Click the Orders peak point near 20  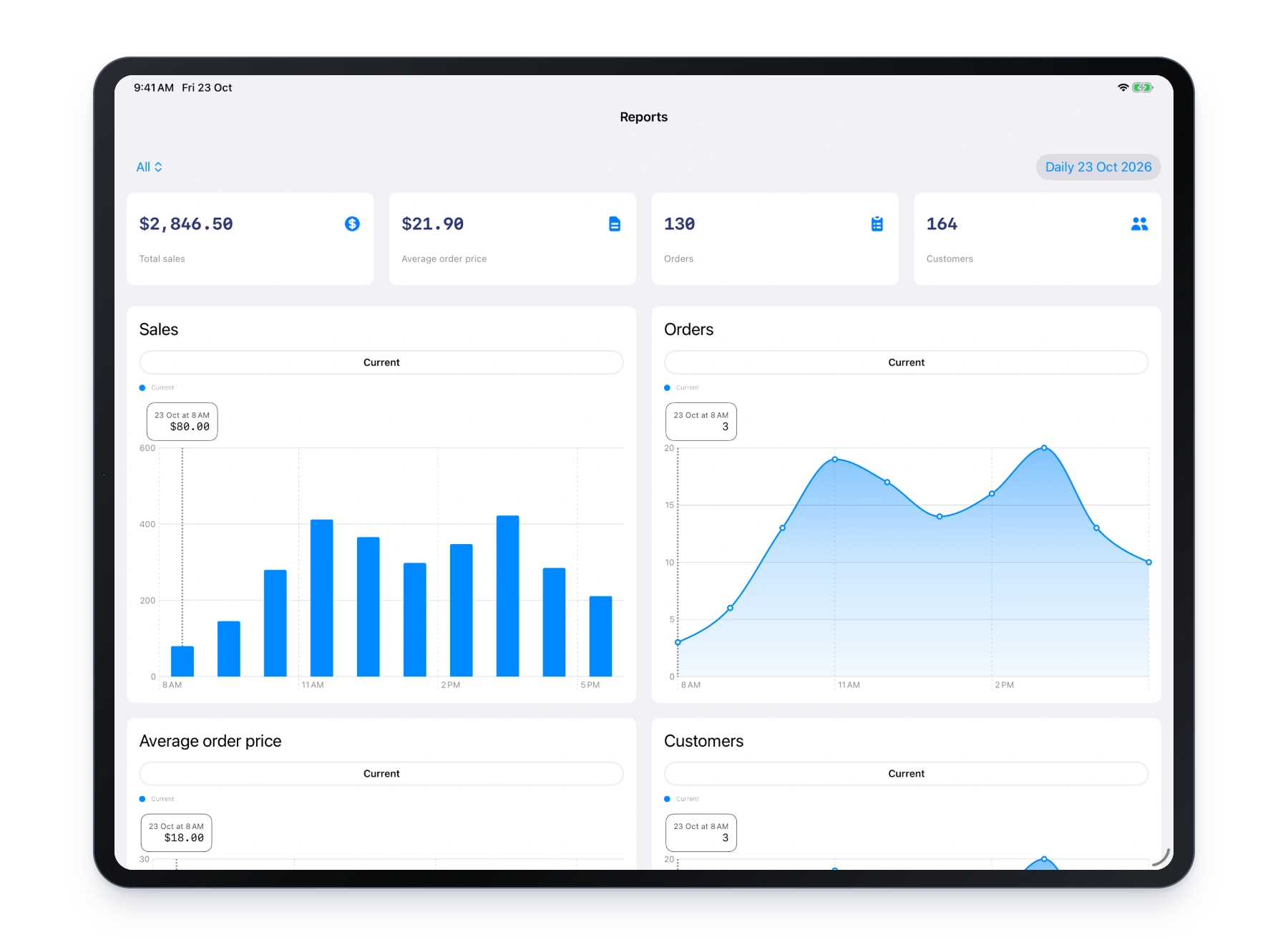pyautogui.click(x=1044, y=447)
